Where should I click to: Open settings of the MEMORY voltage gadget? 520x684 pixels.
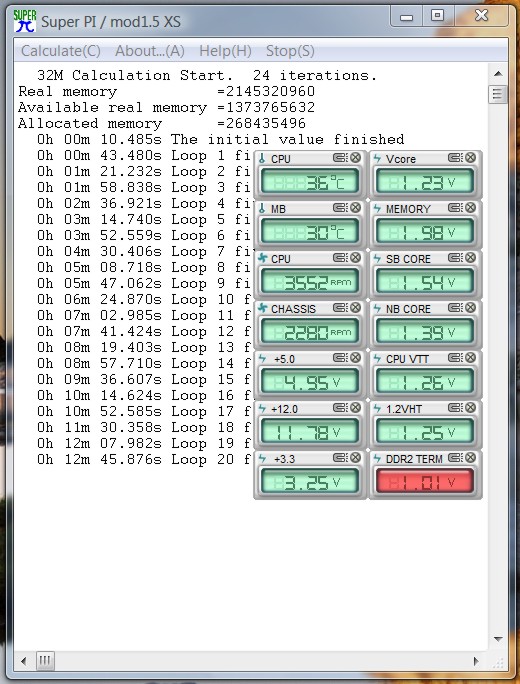[455, 208]
